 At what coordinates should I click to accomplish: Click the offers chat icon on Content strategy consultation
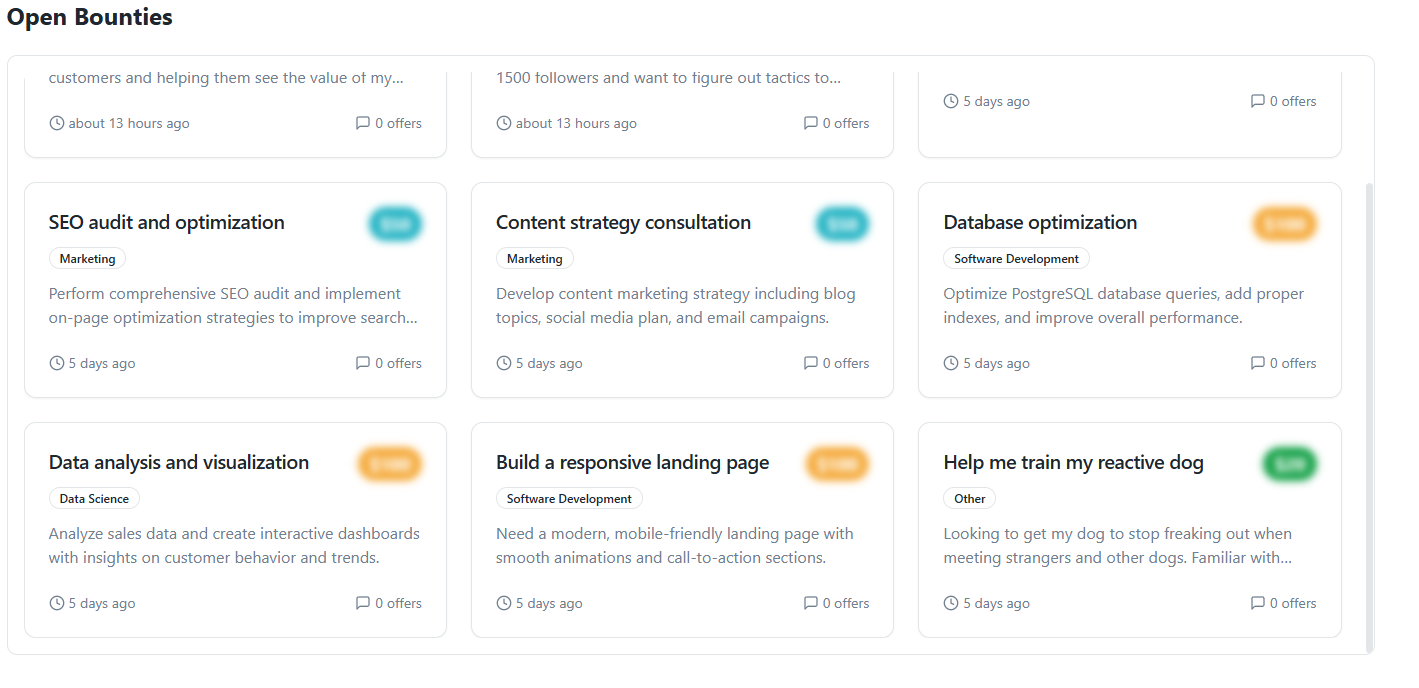click(810, 362)
